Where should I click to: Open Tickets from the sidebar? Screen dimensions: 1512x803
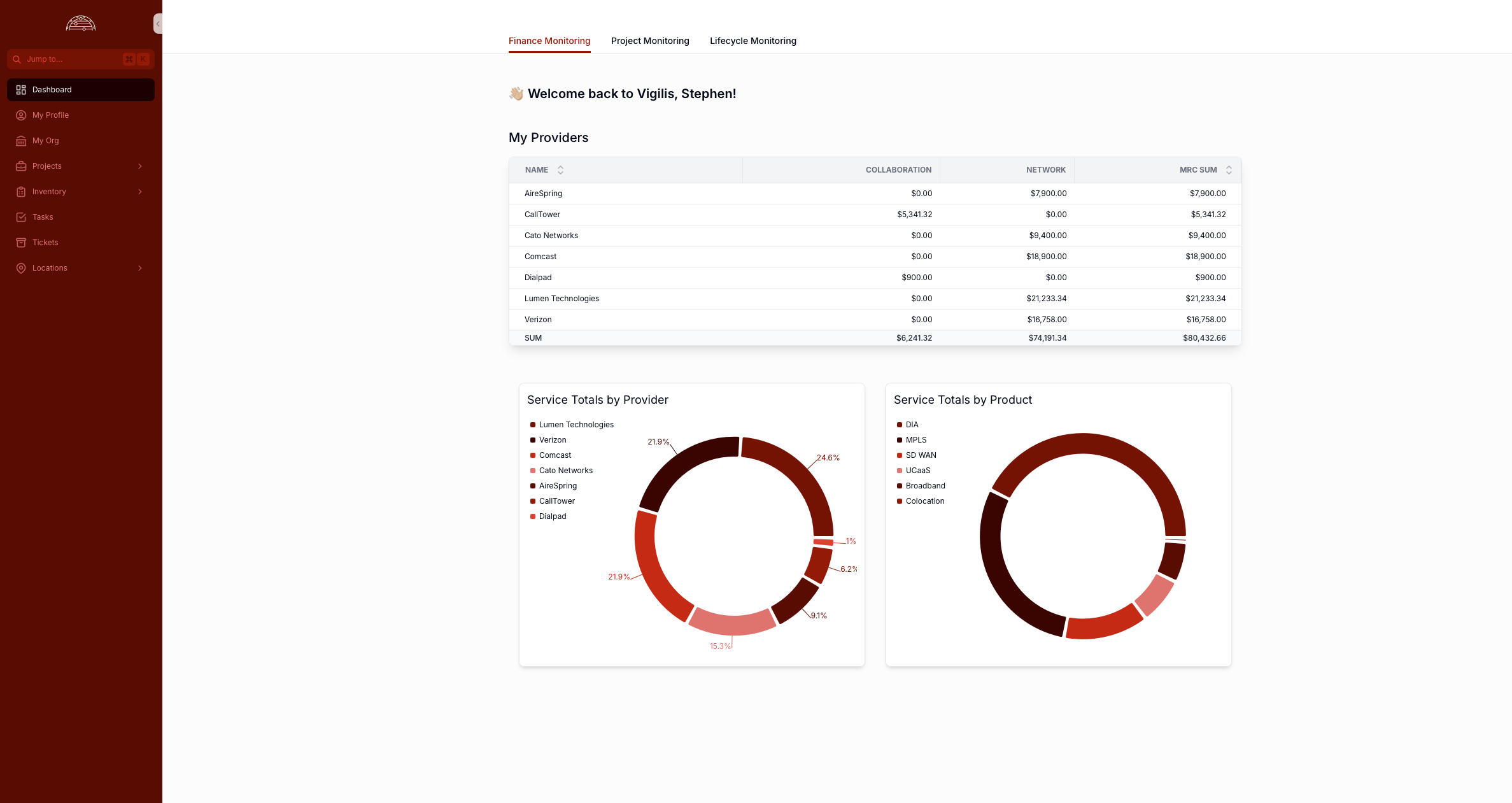45,242
